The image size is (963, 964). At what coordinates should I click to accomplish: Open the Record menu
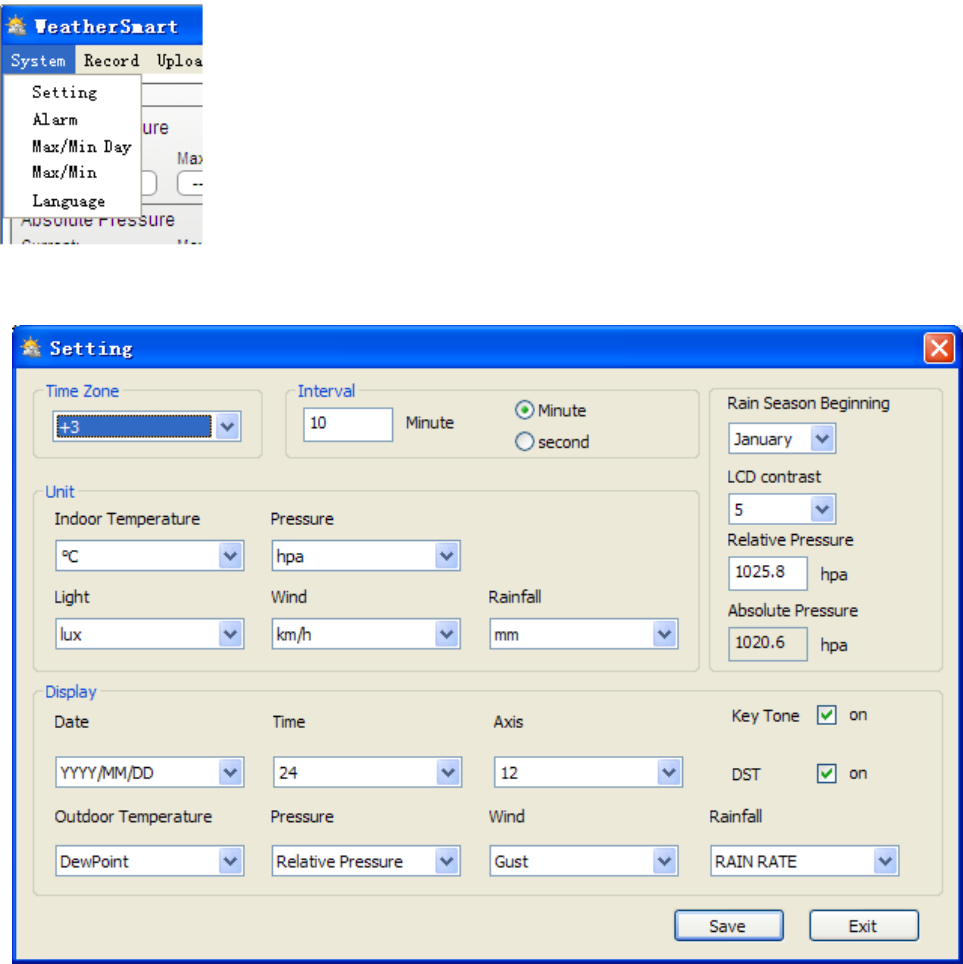[111, 60]
